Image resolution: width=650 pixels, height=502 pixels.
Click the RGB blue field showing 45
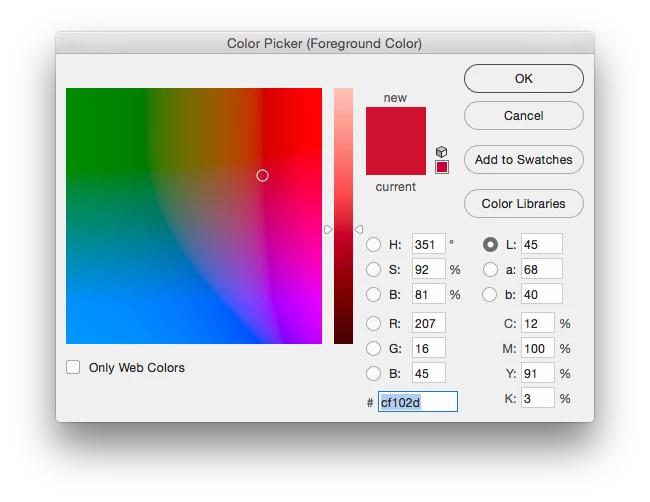point(429,373)
